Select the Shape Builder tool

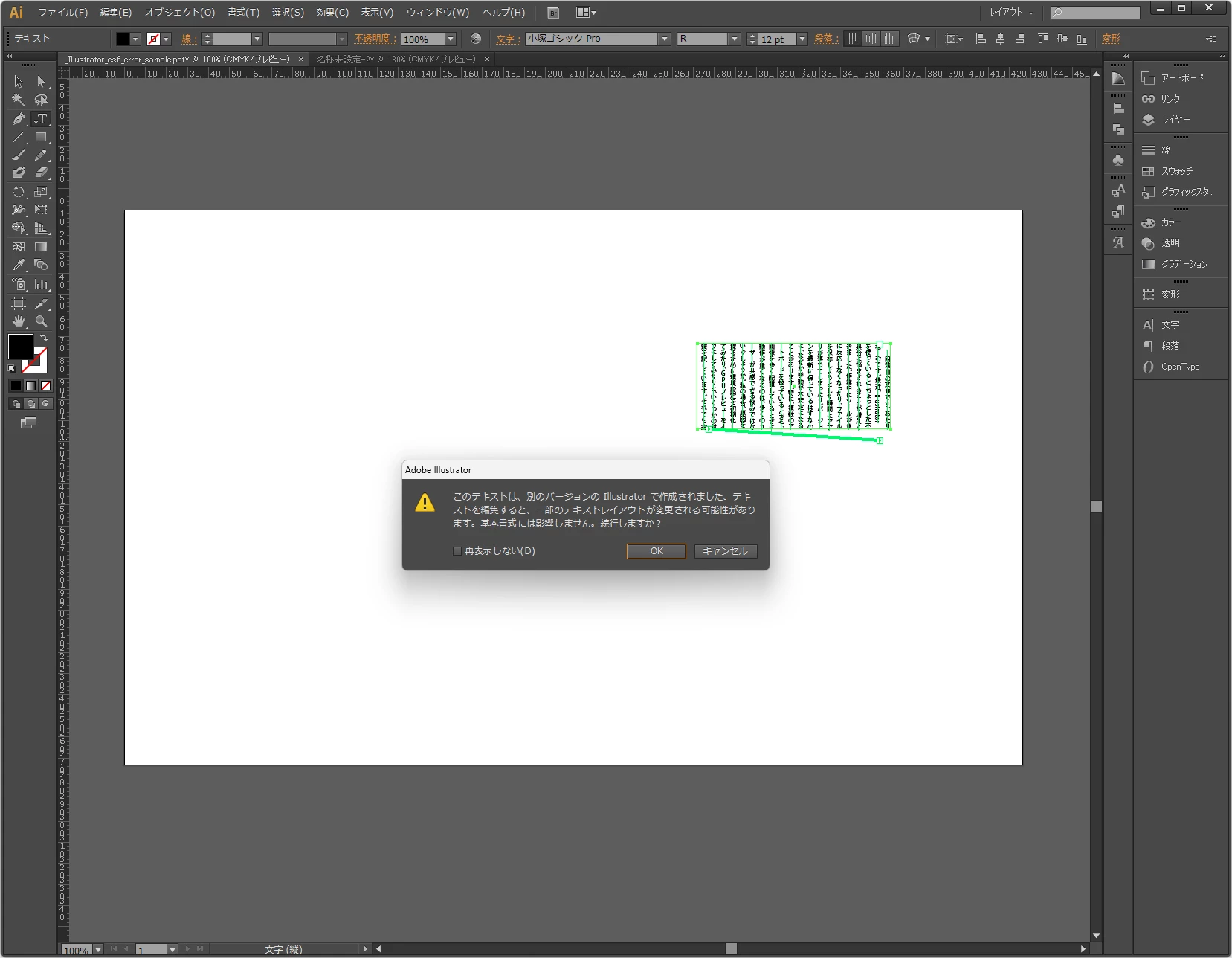point(19,228)
